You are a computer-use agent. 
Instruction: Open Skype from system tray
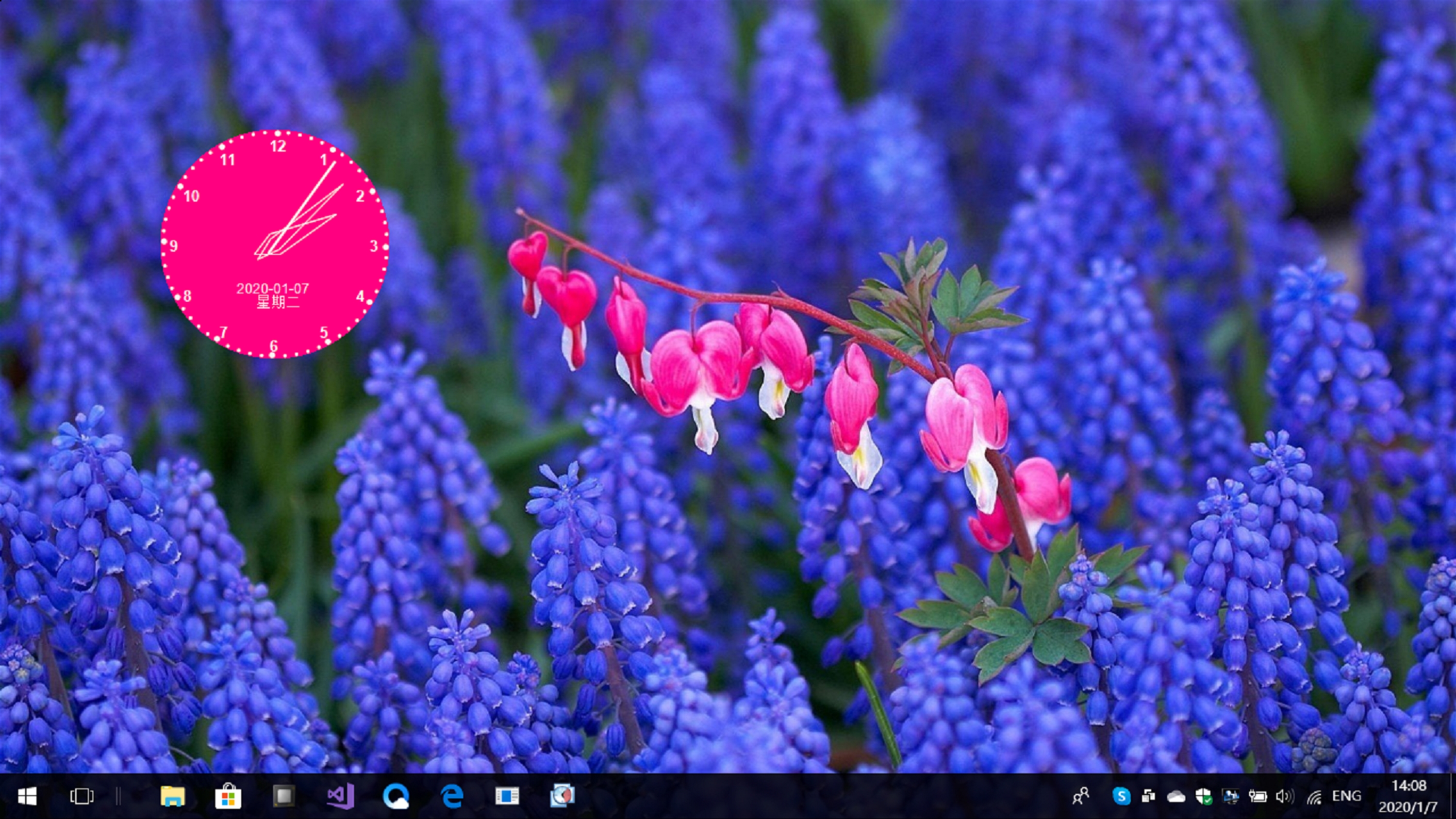(x=1122, y=796)
